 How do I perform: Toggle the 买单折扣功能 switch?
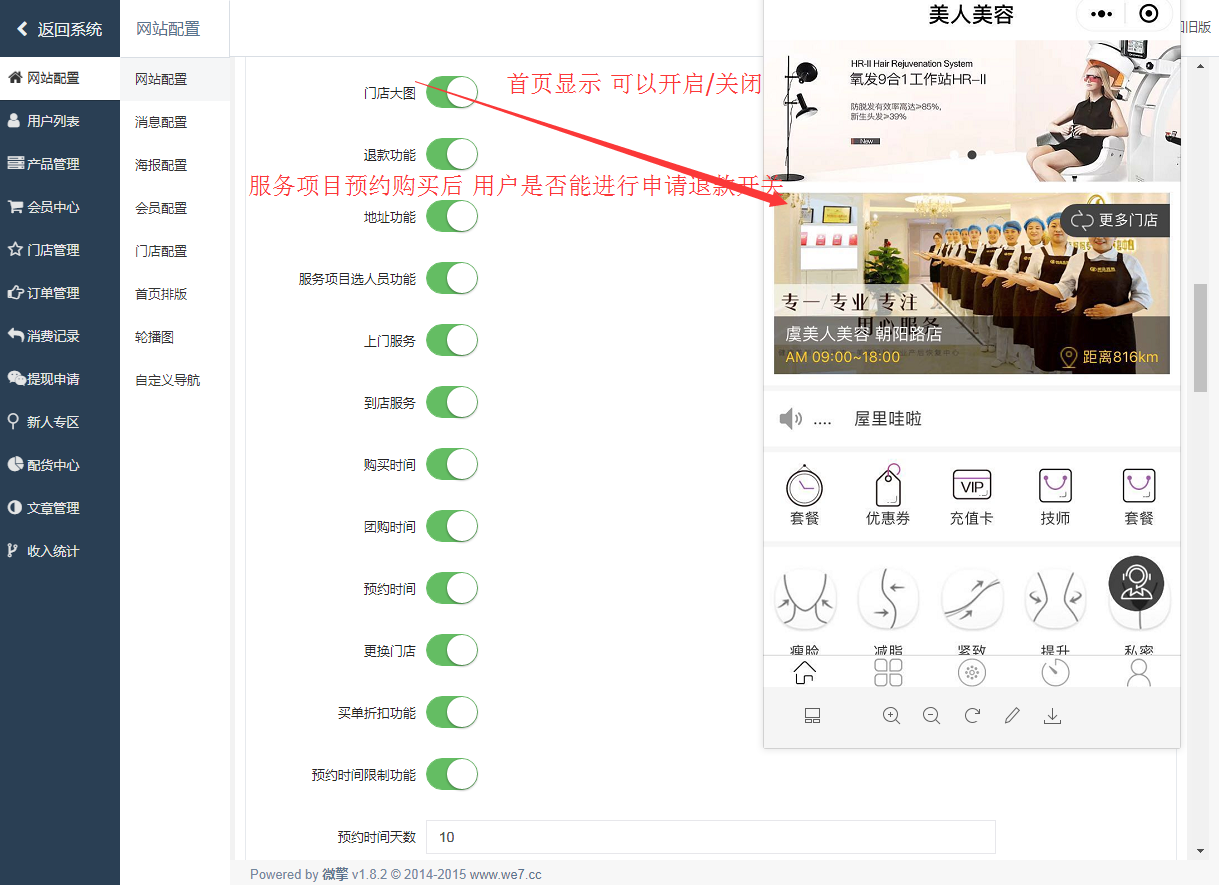[452, 712]
